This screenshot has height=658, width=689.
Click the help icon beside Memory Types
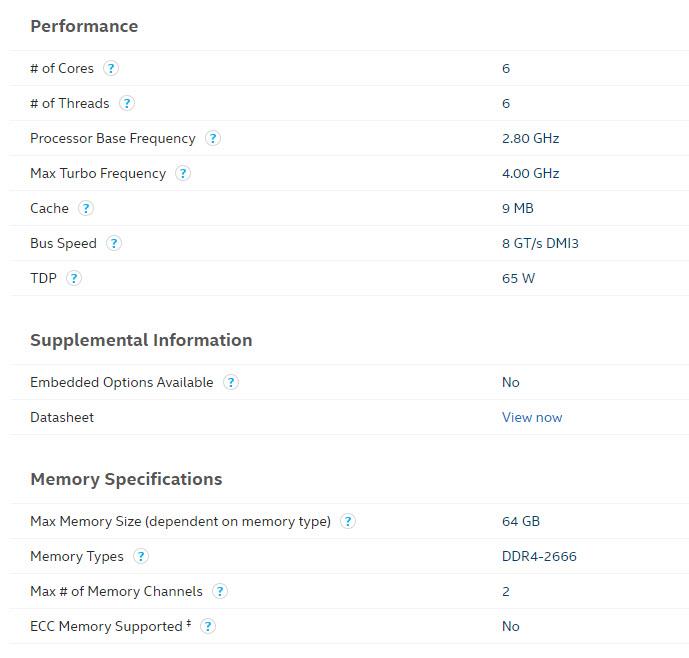141,556
